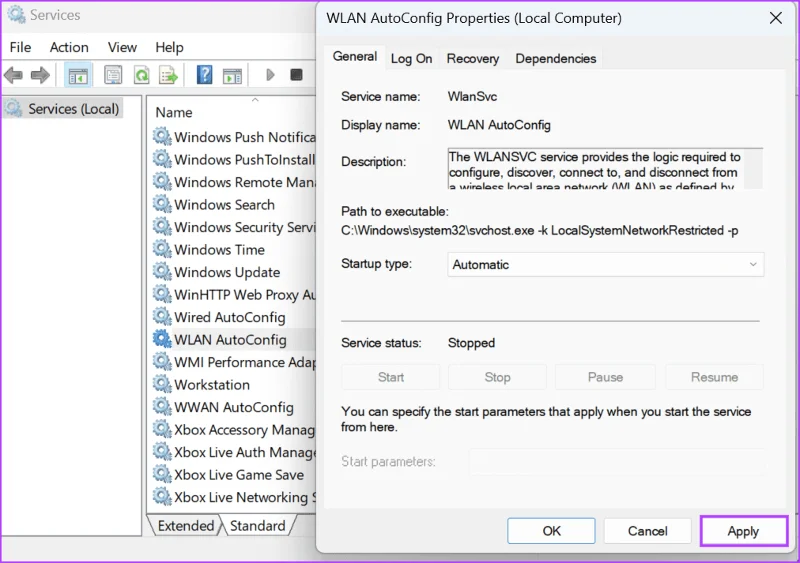Toggle Show/Hide Action Pane toolbar icon
This screenshot has width=800, height=563.
tap(232, 76)
